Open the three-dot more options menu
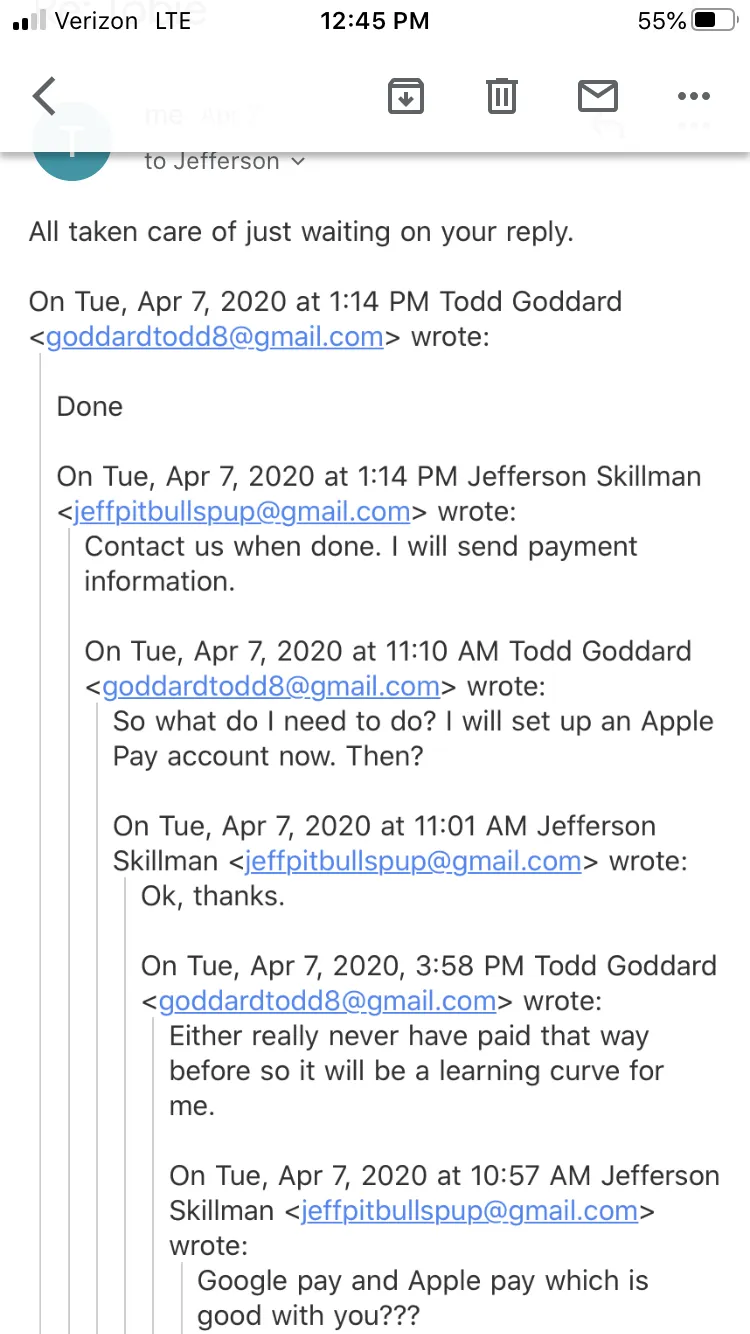Image resolution: width=750 pixels, height=1334 pixels. click(694, 96)
